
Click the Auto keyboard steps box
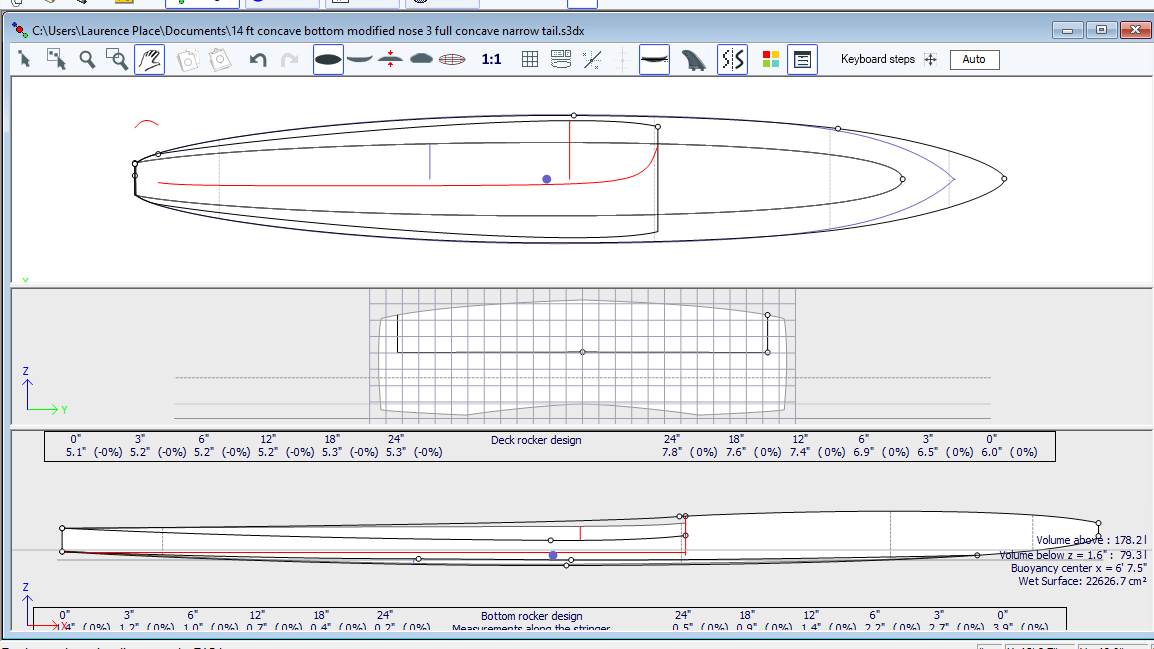[x=974, y=60]
